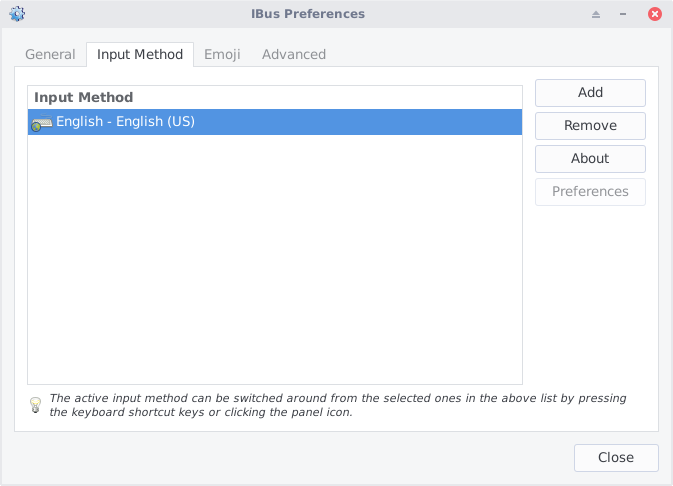Click the keep-above arrow icon in title bar
673x486 pixels.
pyautogui.click(x=596, y=14)
